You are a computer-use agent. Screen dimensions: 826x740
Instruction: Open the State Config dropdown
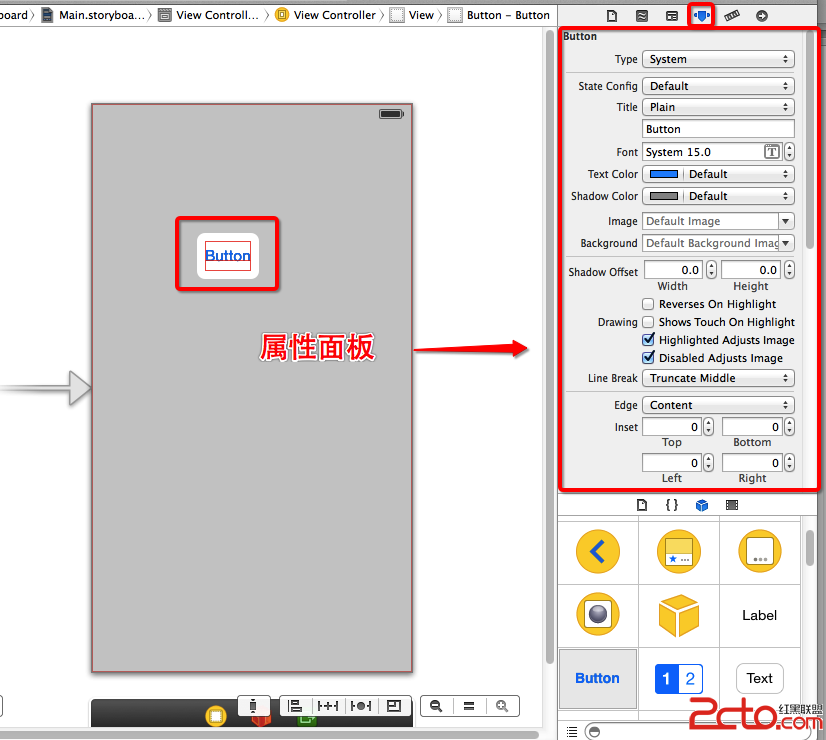tap(718, 86)
